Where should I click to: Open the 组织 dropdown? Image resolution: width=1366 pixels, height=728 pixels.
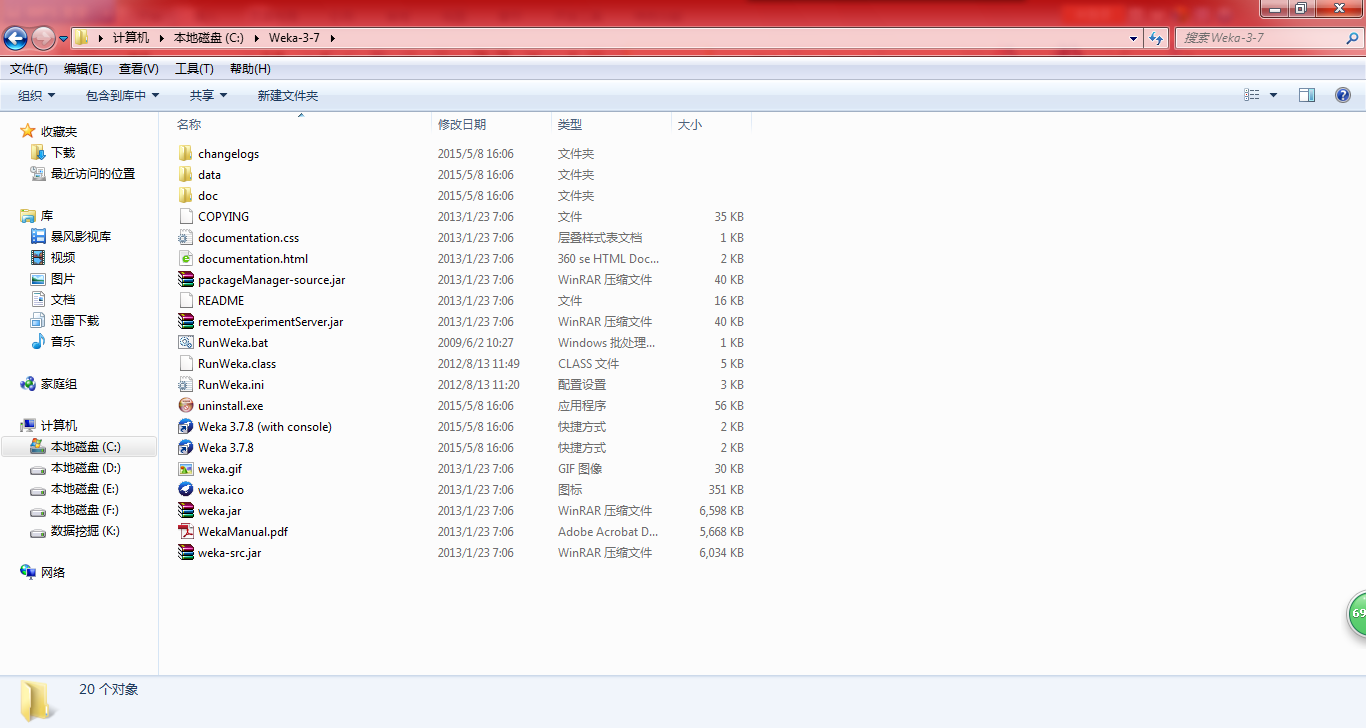tap(37, 95)
